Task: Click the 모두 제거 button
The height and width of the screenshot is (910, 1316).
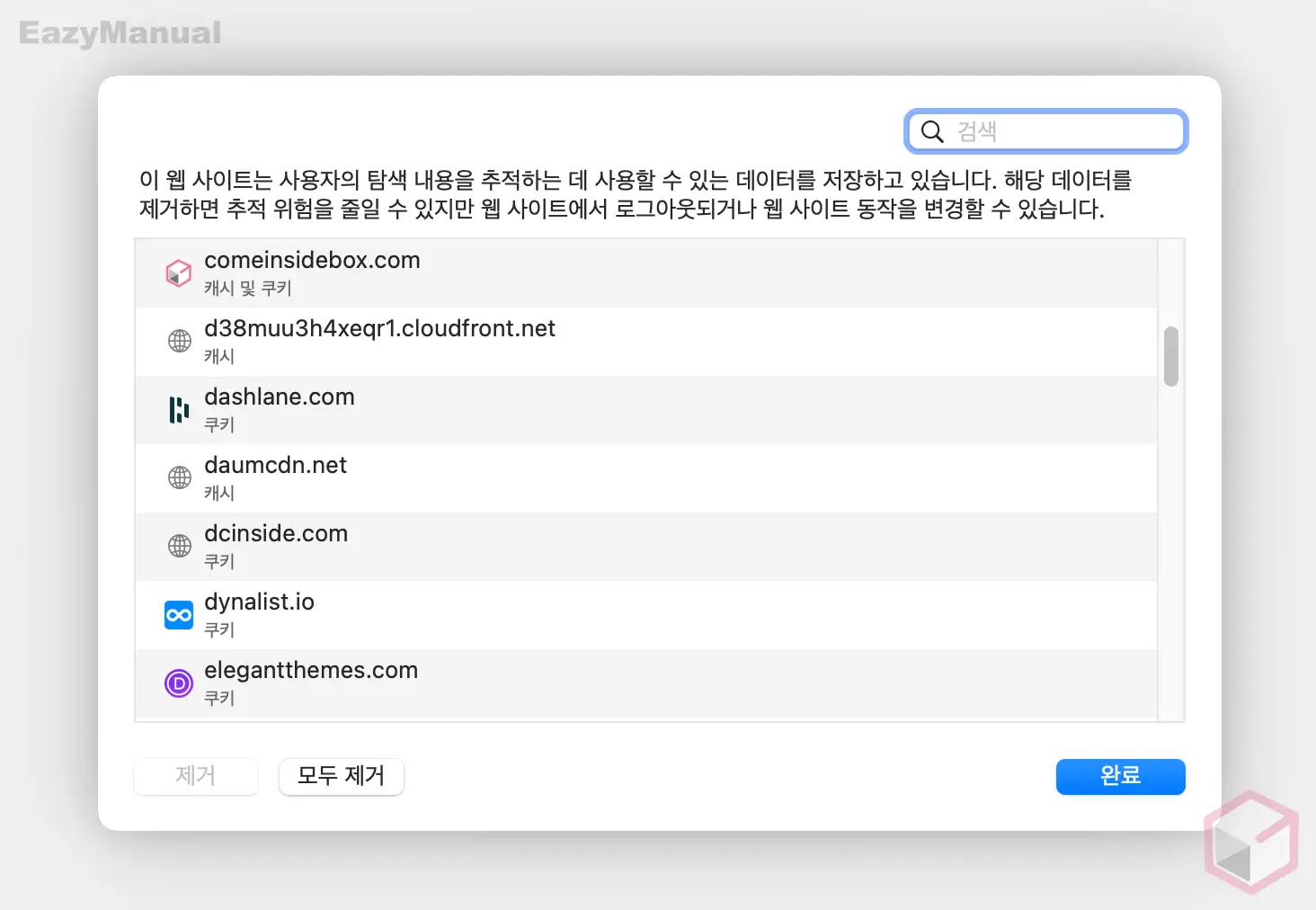Action: coord(342,776)
